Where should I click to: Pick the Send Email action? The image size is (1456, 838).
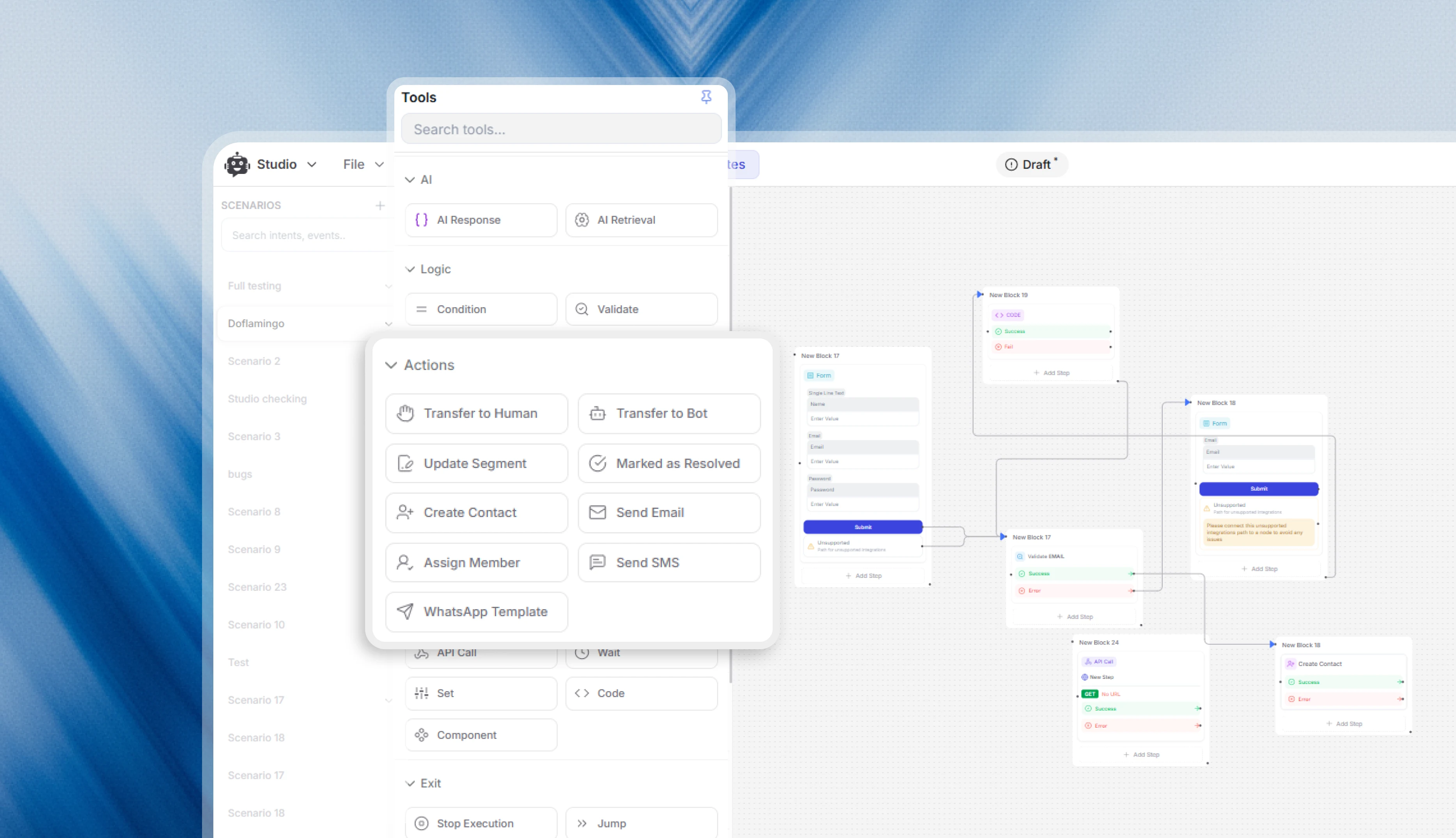coord(669,512)
